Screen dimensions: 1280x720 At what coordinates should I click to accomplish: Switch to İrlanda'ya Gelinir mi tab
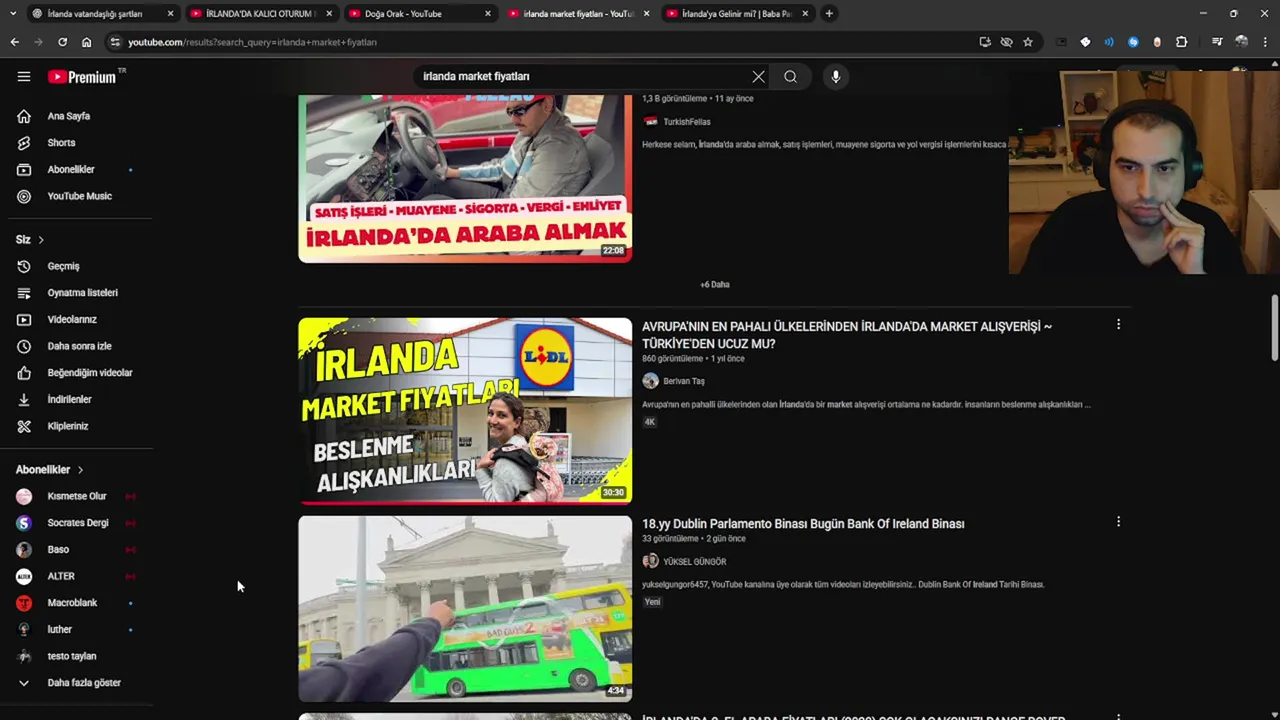[x=736, y=13]
